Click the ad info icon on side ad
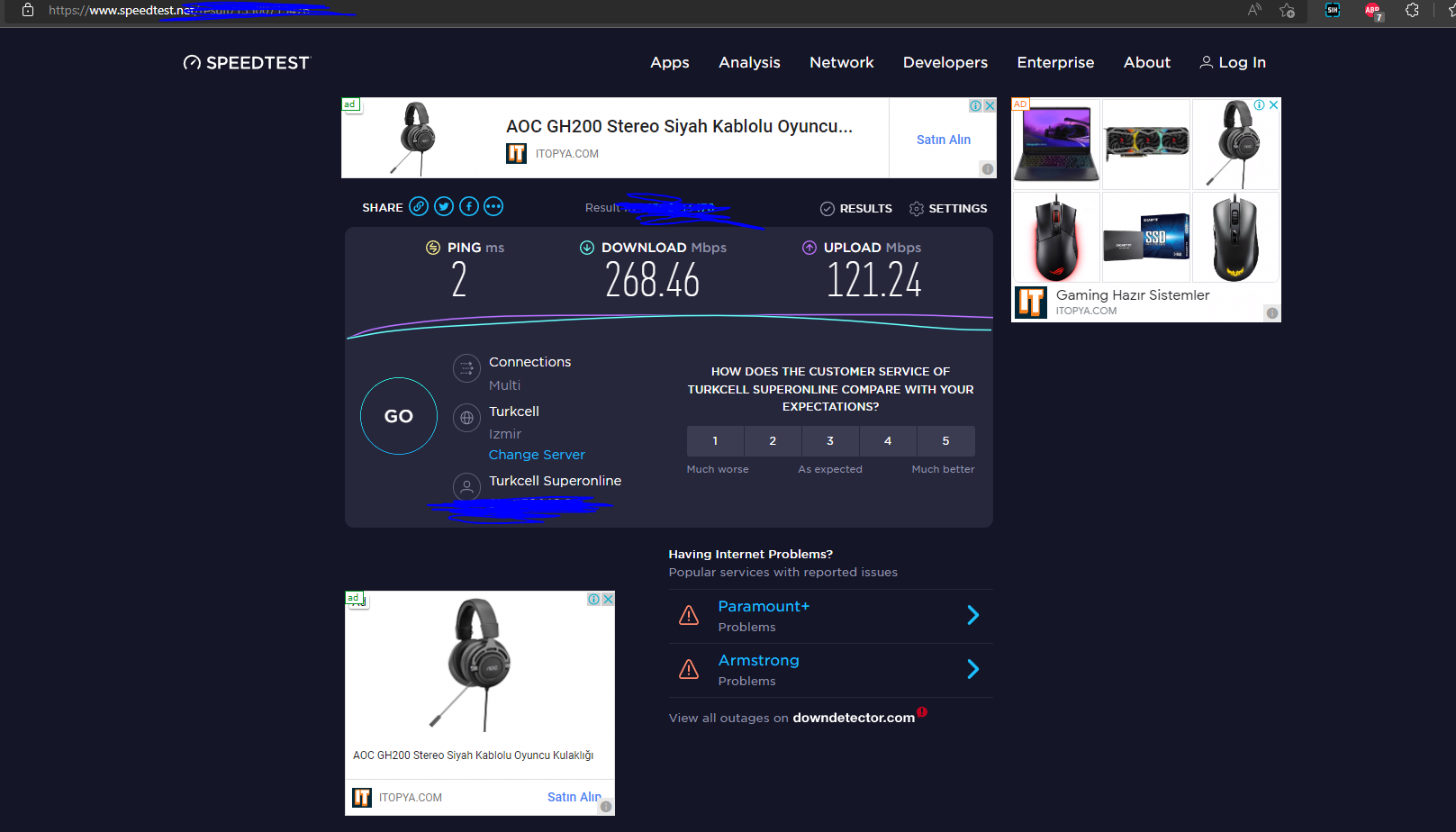The image size is (1456, 832). point(1260,105)
